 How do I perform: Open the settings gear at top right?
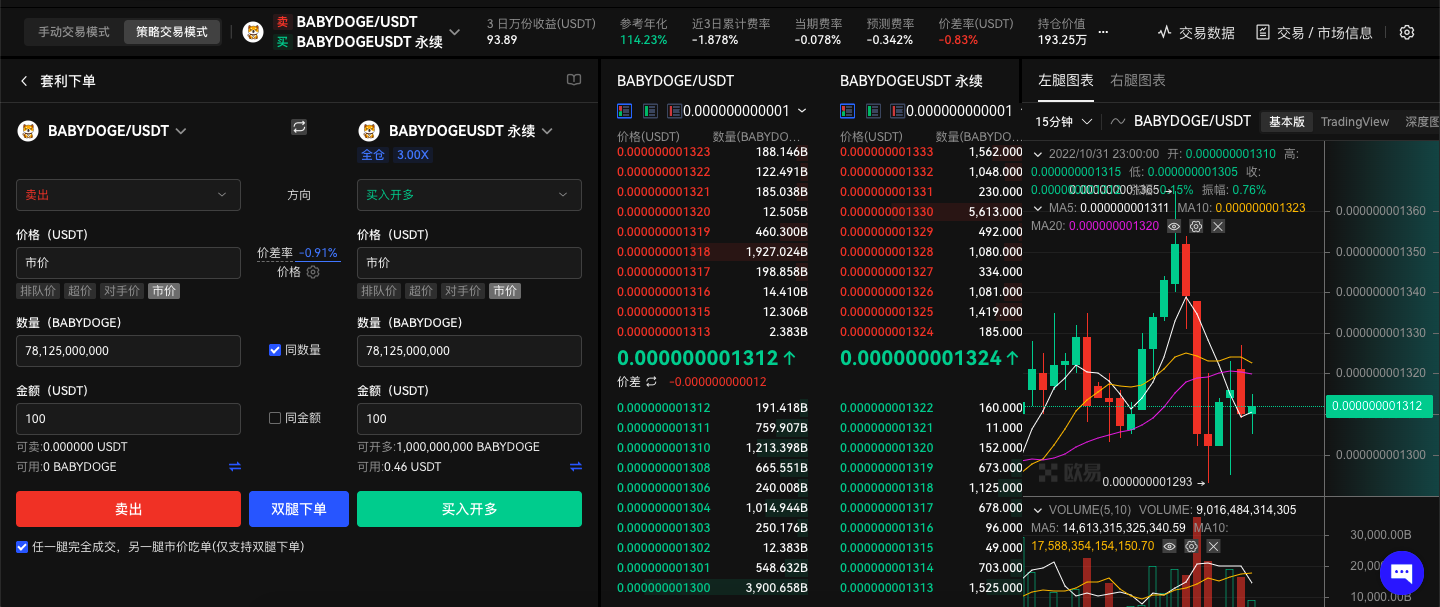(1407, 32)
